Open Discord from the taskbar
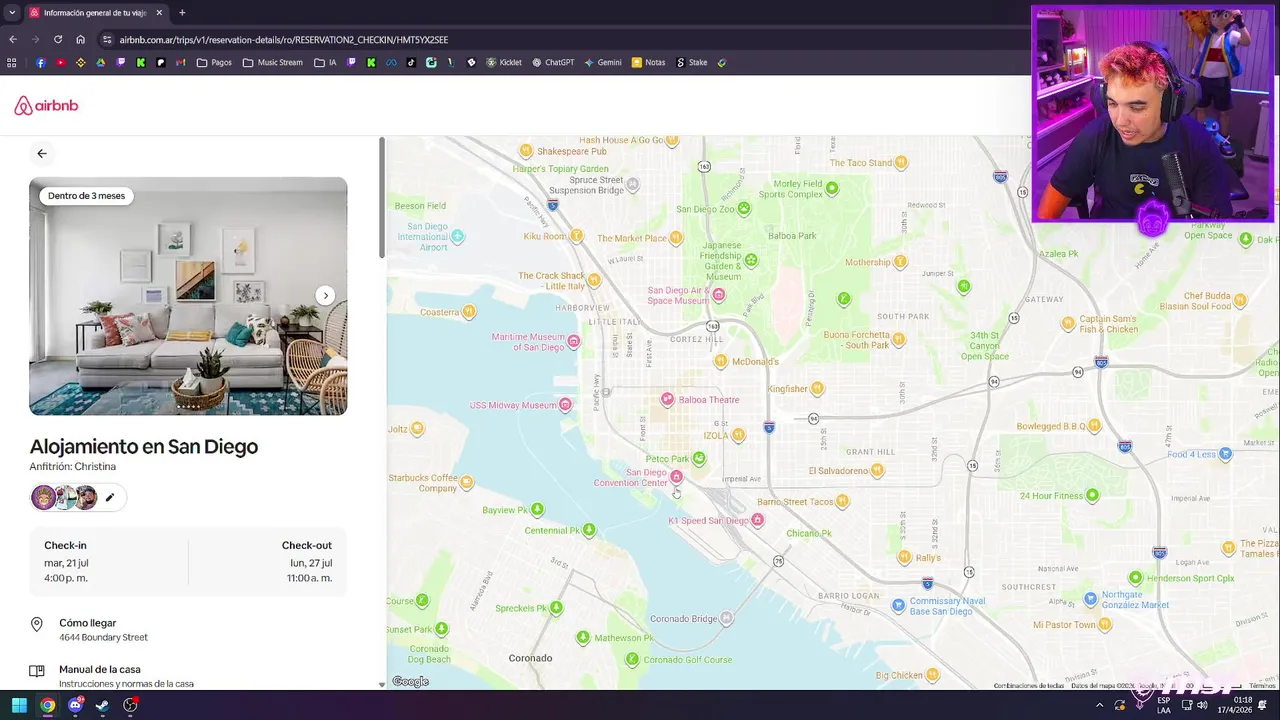The width and height of the screenshot is (1280, 720). [75, 705]
